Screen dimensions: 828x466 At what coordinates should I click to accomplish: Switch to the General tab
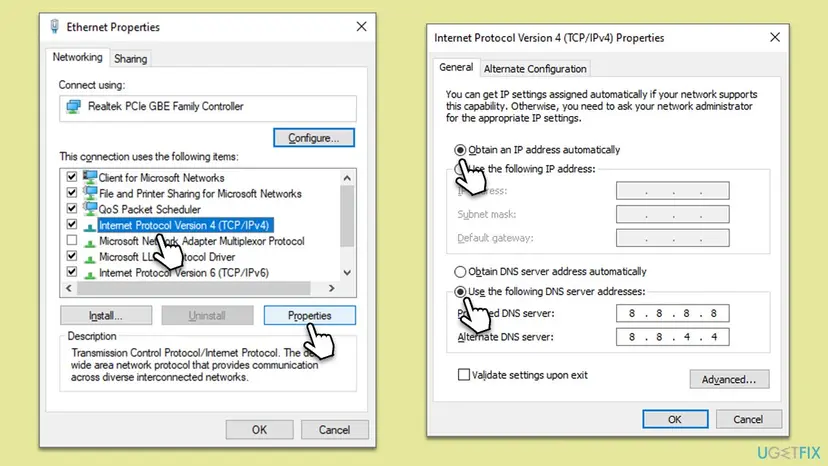coord(456,67)
